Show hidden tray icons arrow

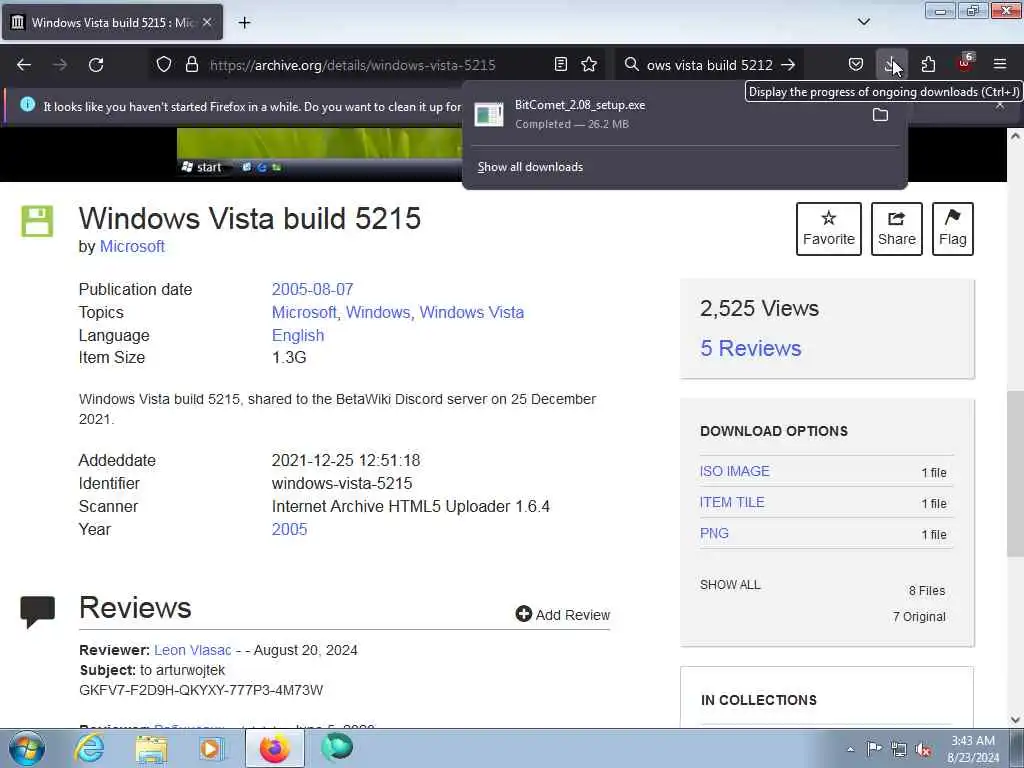(x=850, y=750)
